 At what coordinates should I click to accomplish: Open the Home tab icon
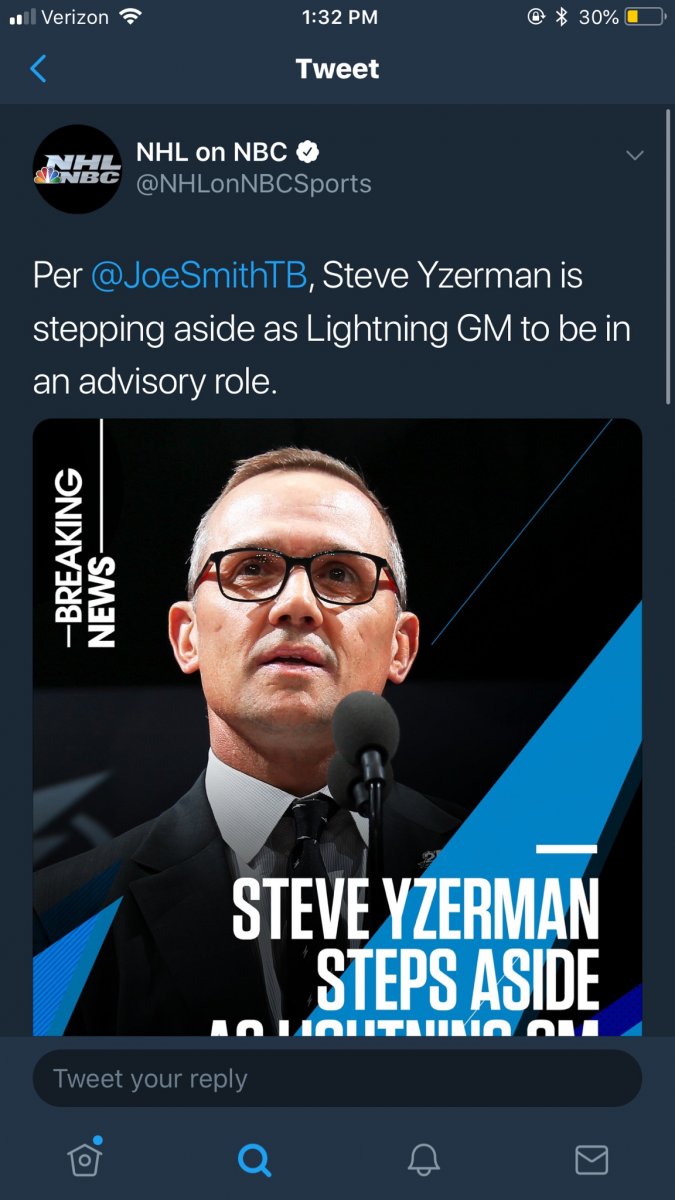click(84, 1158)
